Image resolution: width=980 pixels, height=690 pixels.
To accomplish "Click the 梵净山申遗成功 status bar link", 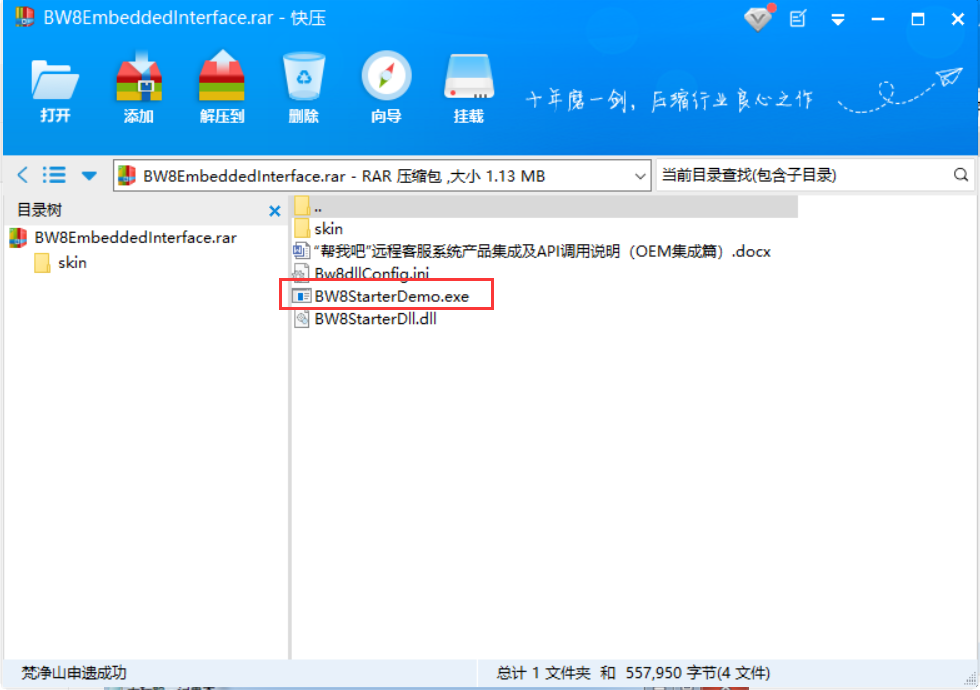I will coord(74,673).
